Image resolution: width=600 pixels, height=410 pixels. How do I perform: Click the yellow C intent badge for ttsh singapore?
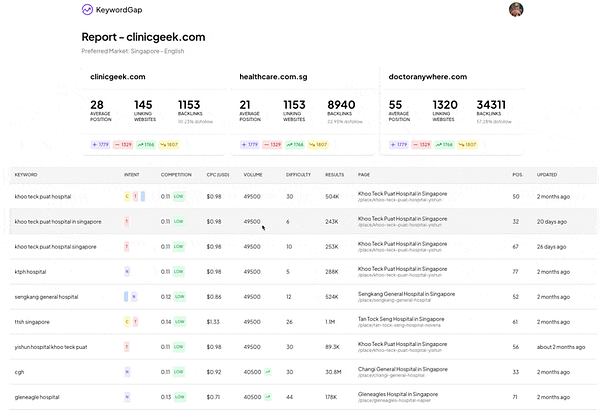coord(127,322)
